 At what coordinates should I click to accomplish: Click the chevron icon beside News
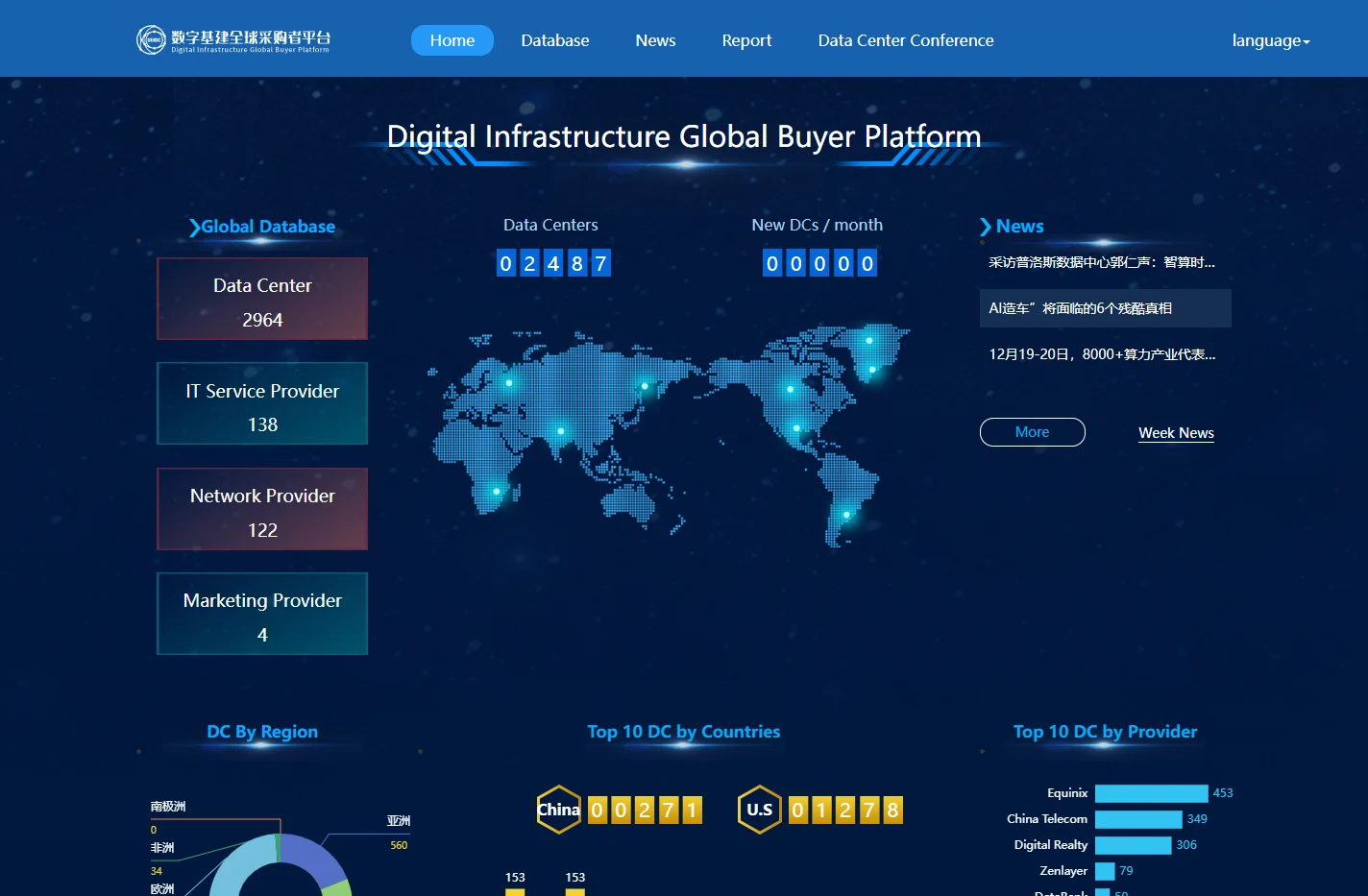click(986, 228)
